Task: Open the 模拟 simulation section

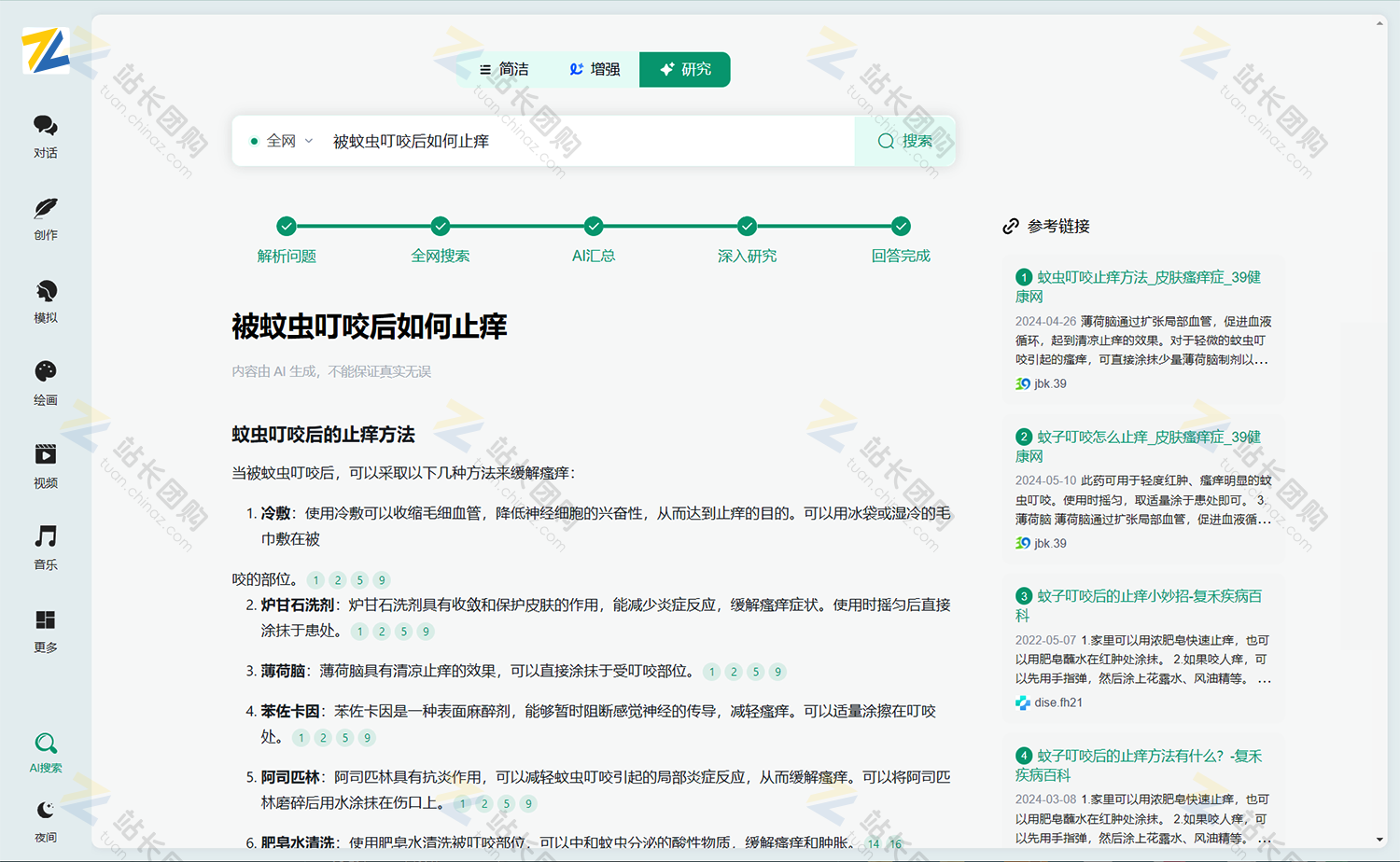Action: [x=46, y=301]
